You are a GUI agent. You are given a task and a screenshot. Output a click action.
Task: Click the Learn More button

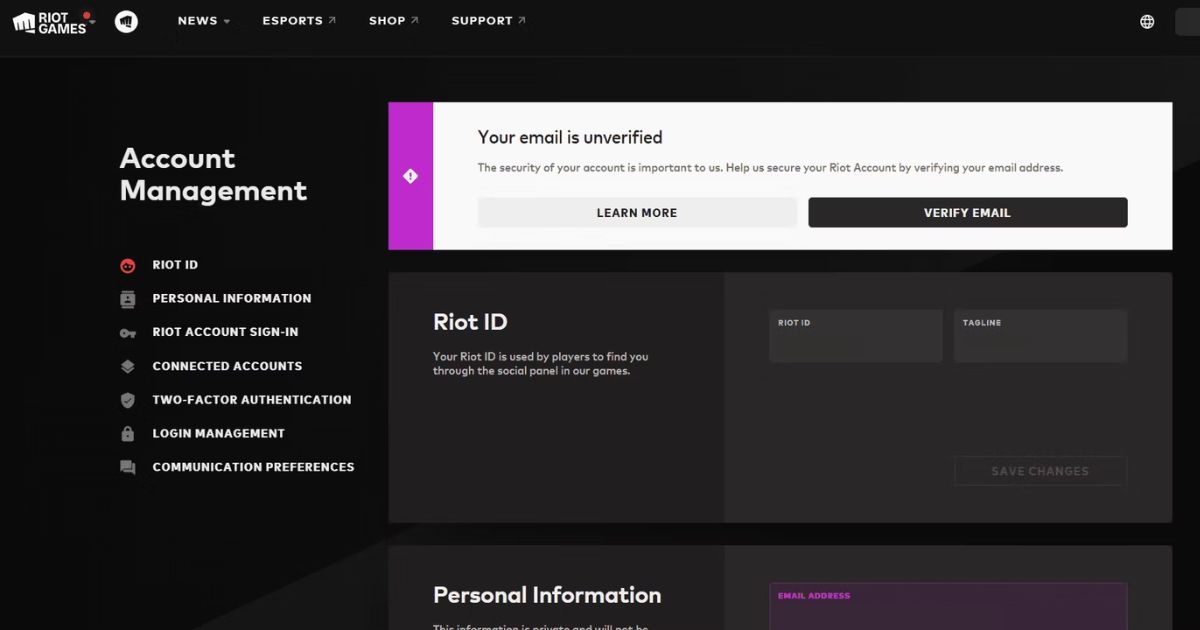tap(637, 213)
